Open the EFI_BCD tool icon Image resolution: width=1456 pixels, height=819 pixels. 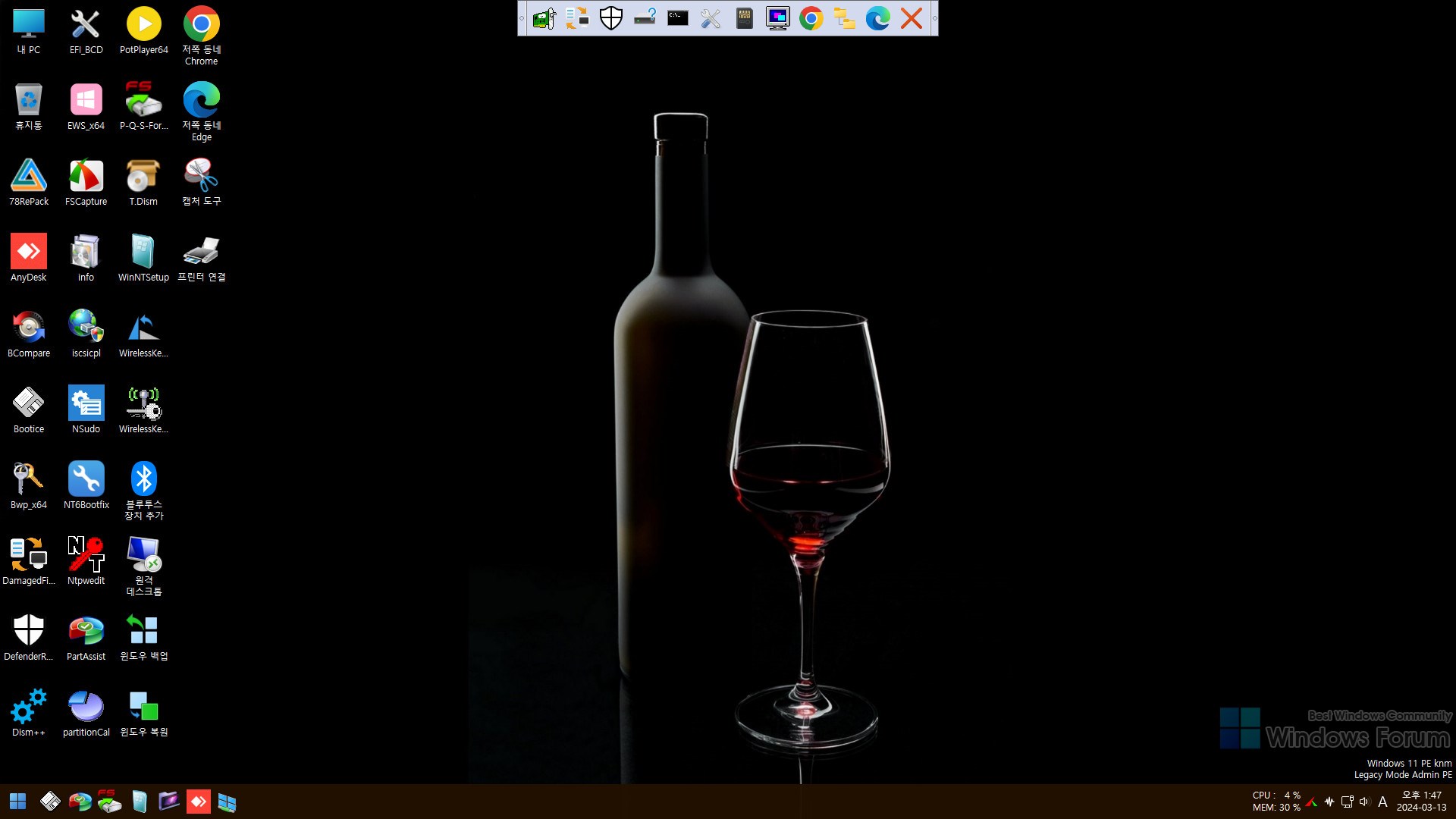coord(86,32)
